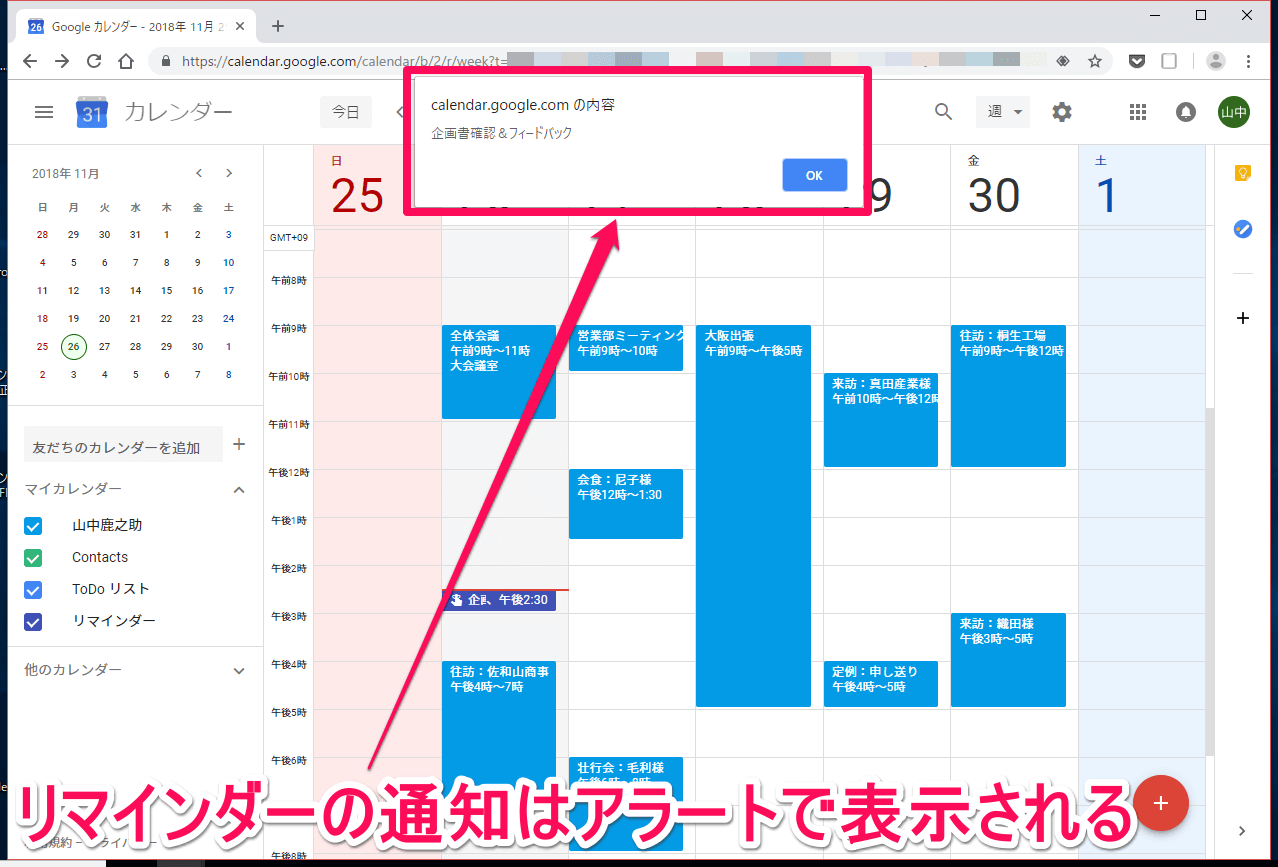The width and height of the screenshot is (1278, 867).
Task: Open the 週 view dropdown
Action: (1004, 112)
